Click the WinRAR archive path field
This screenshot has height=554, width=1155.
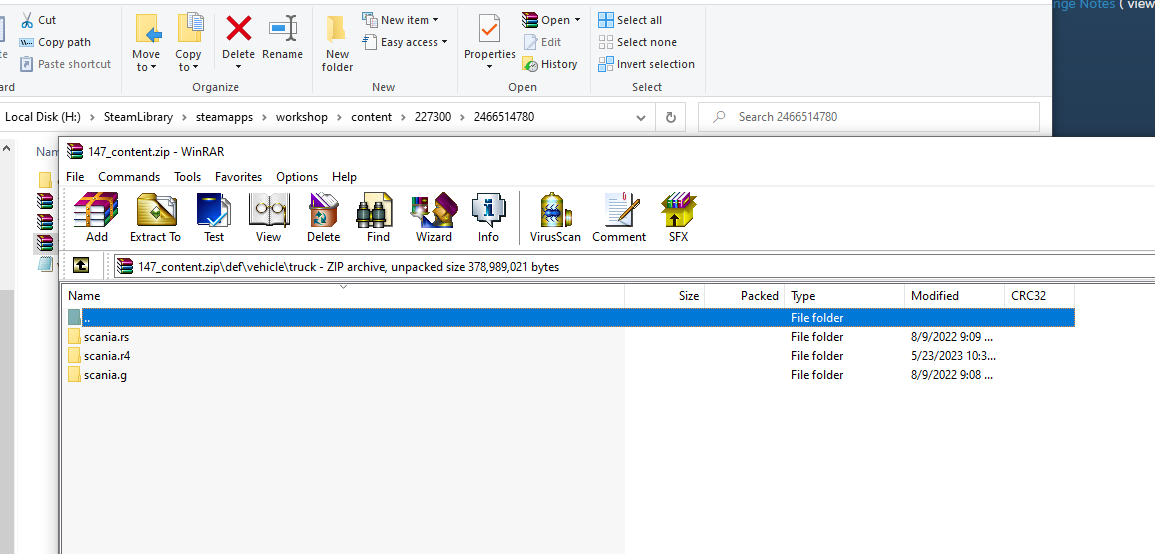pos(633,266)
